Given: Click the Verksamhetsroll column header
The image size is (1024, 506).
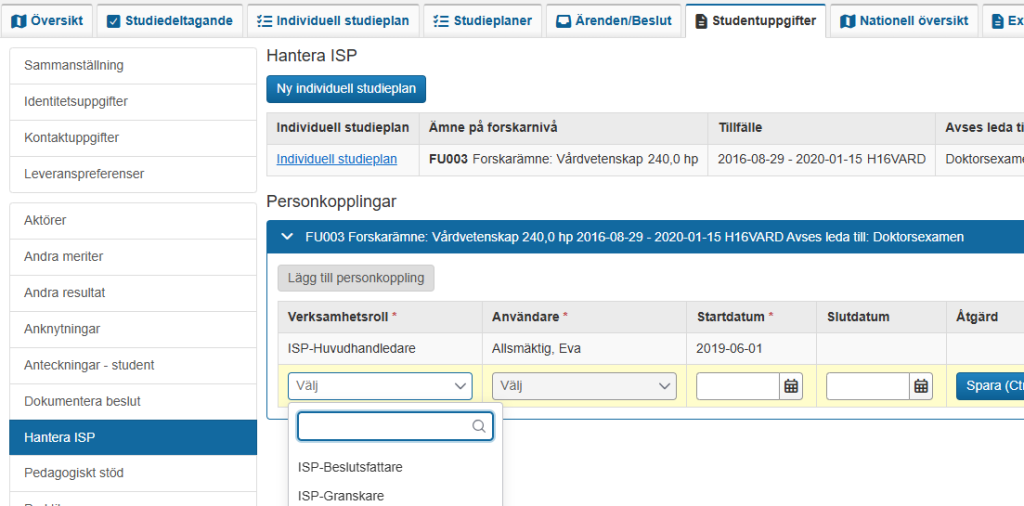Looking at the screenshot, I should 380,317.
